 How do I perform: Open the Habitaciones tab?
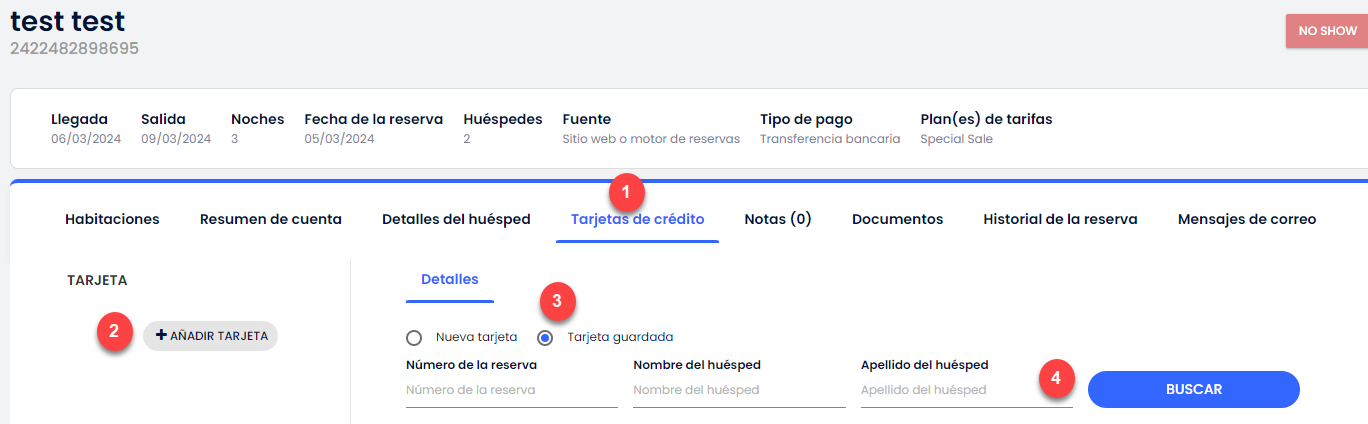point(112,219)
